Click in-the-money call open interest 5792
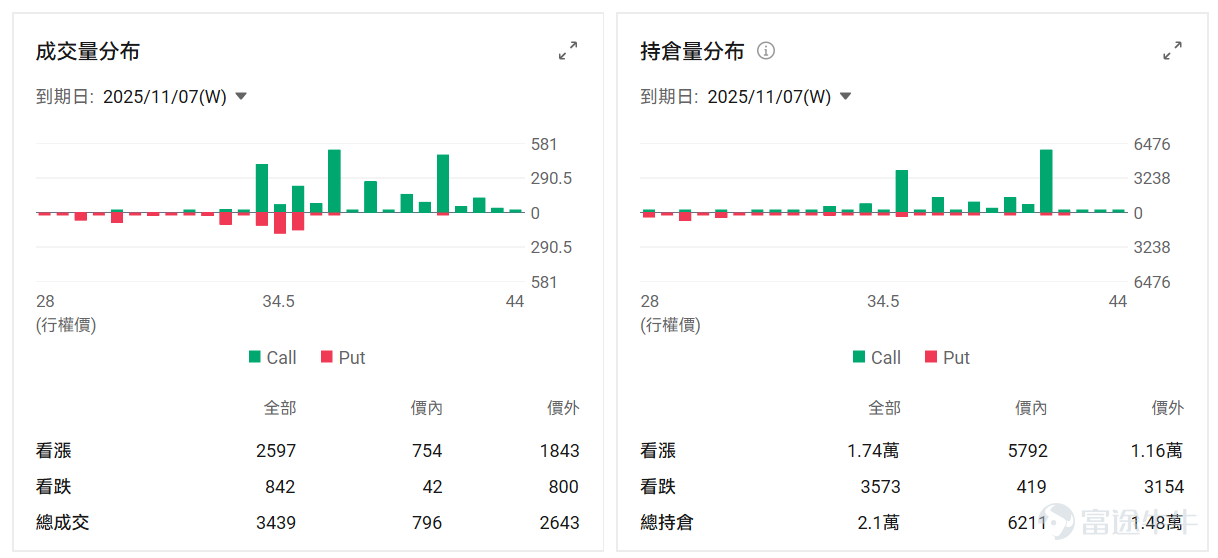This screenshot has height=558, width=1218. point(1027,451)
